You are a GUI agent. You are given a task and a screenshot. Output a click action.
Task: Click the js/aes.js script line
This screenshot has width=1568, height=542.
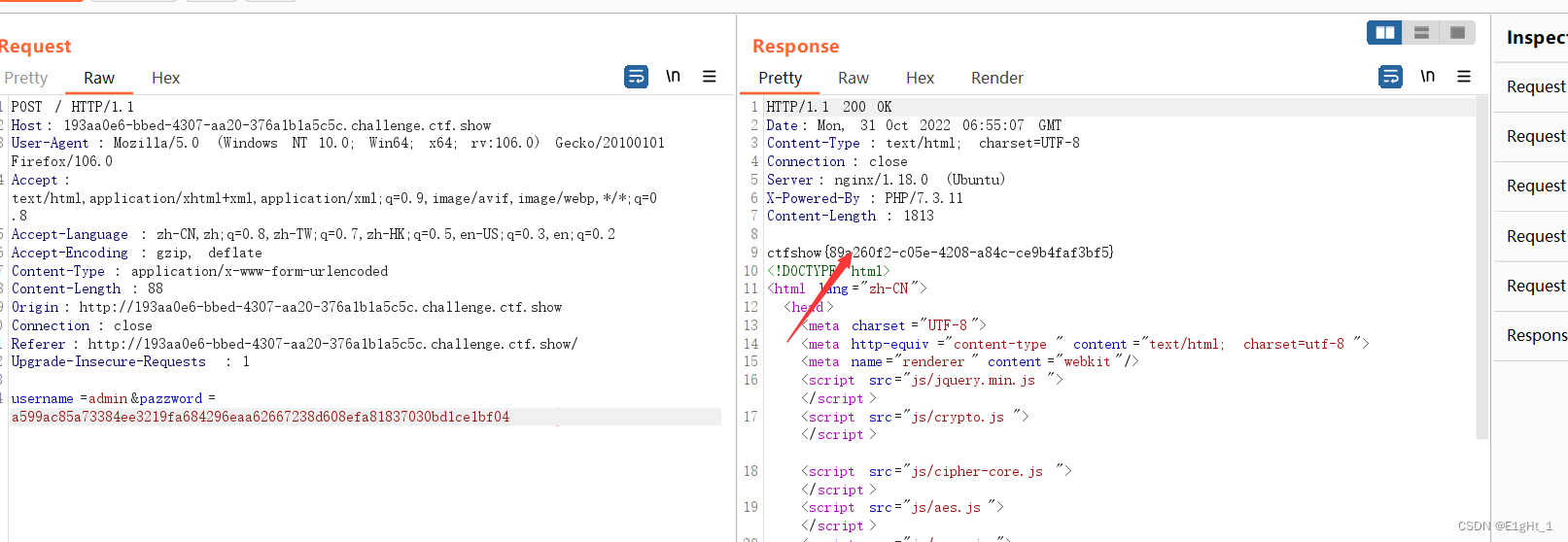pos(902,507)
